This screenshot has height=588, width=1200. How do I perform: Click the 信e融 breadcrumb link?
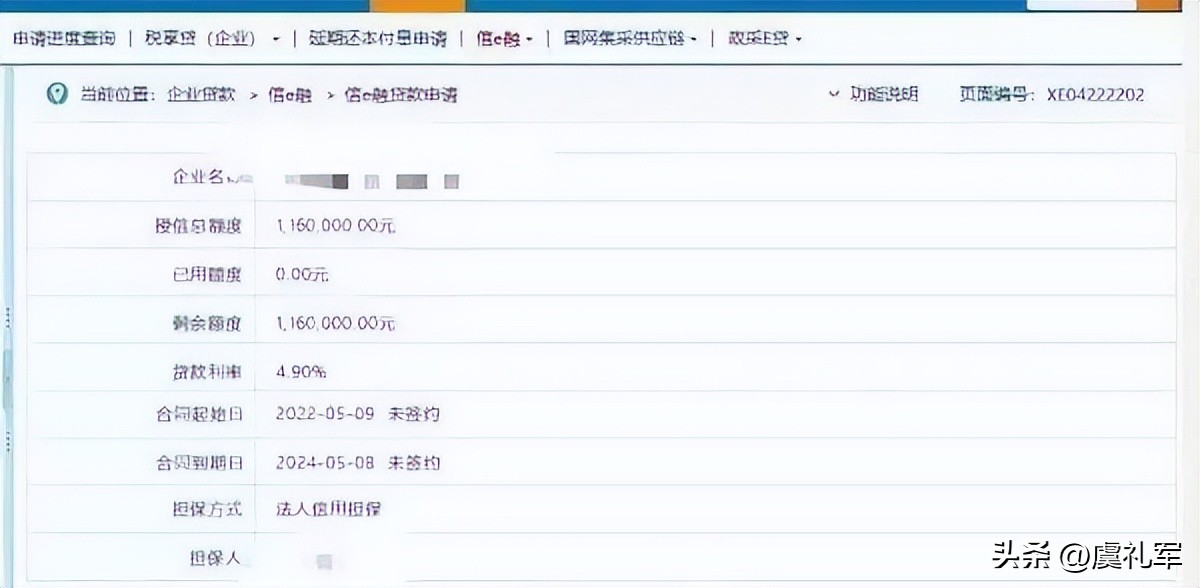290,96
